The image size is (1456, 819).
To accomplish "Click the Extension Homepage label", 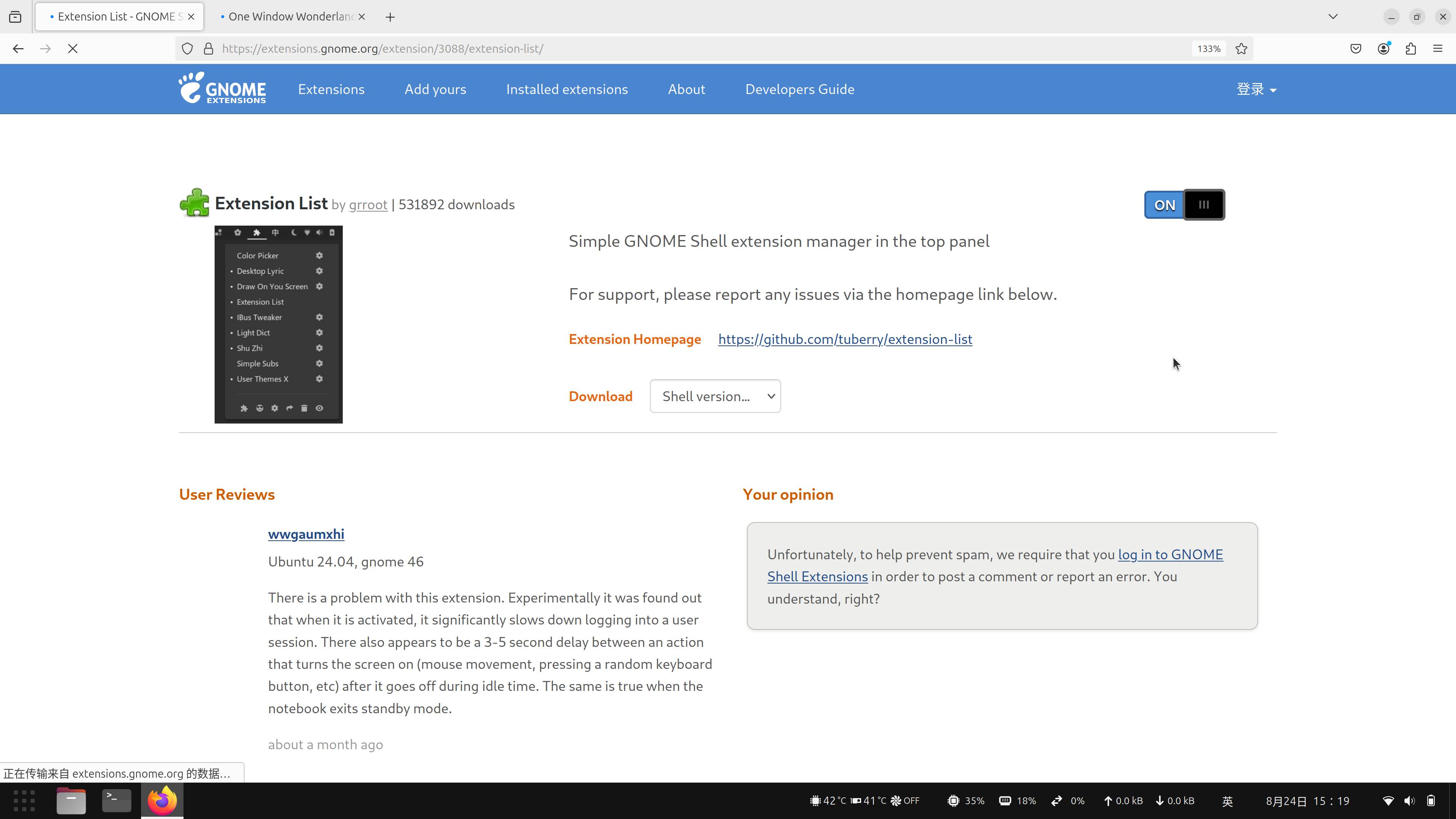I will (635, 339).
